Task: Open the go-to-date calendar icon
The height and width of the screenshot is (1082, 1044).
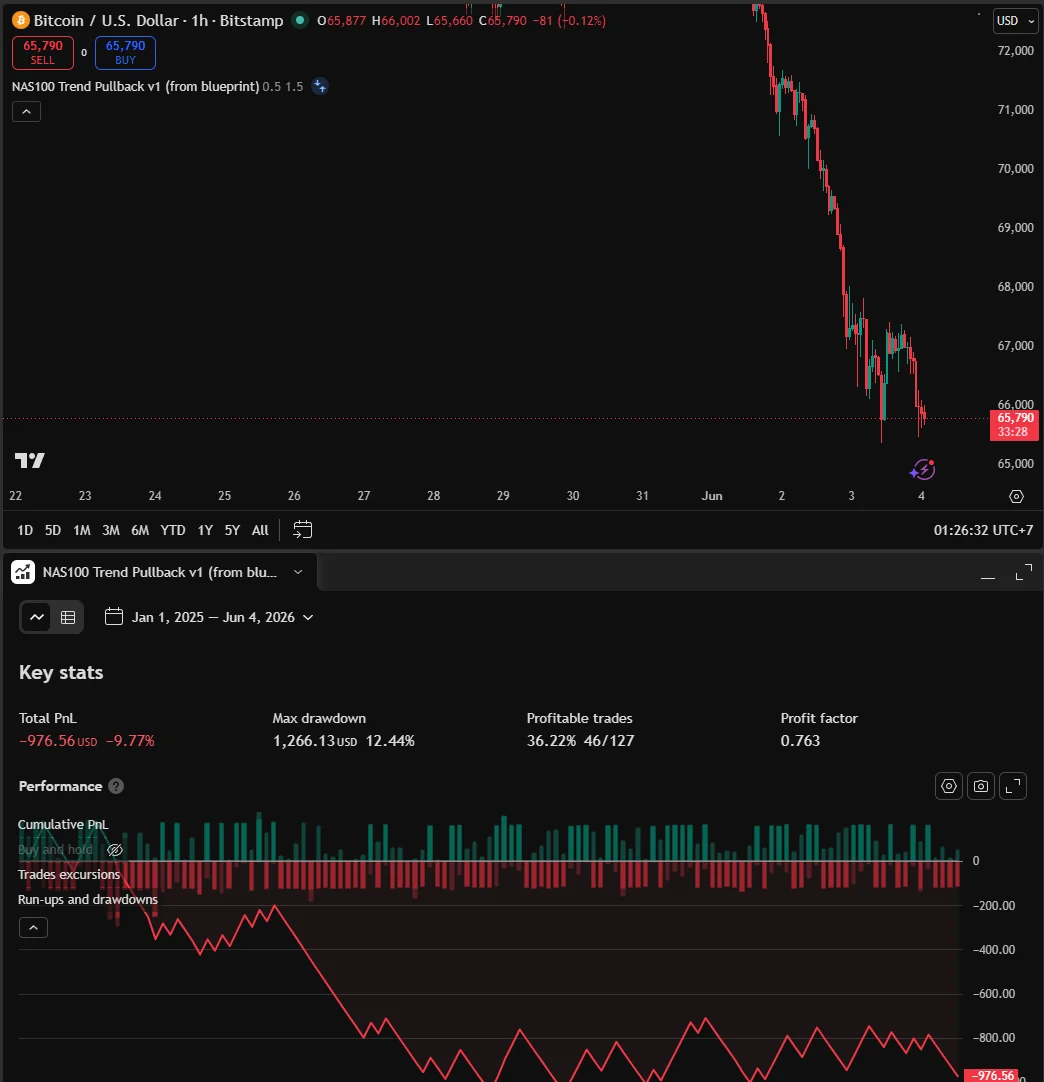Action: [x=302, y=530]
